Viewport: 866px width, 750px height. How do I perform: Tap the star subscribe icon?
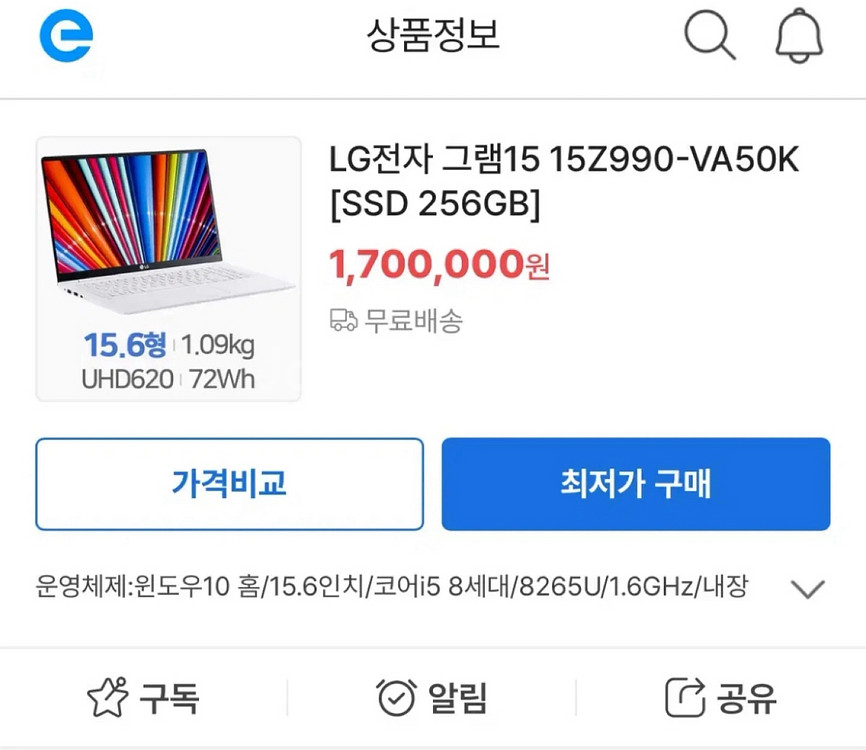pyautogui.click(x=108, y=697)
